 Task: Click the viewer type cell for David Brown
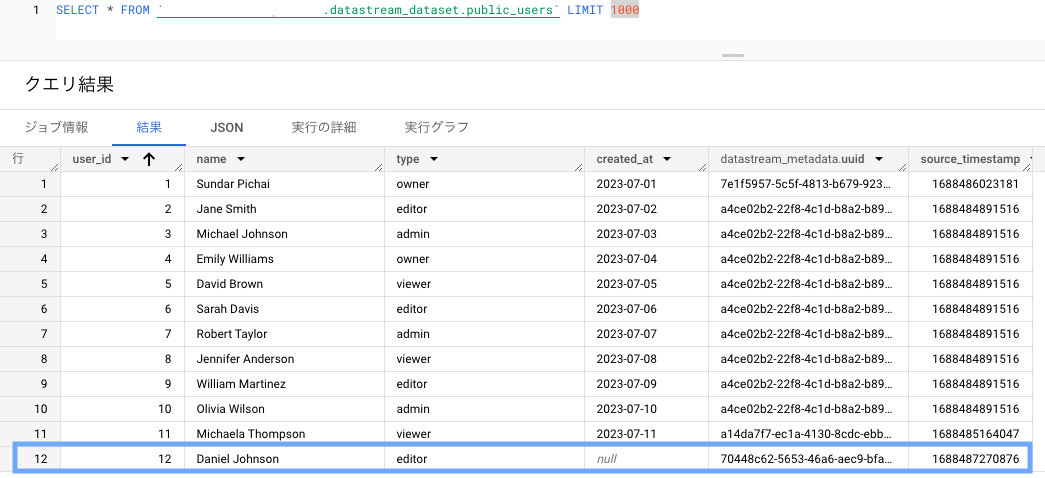coord(485,284)
